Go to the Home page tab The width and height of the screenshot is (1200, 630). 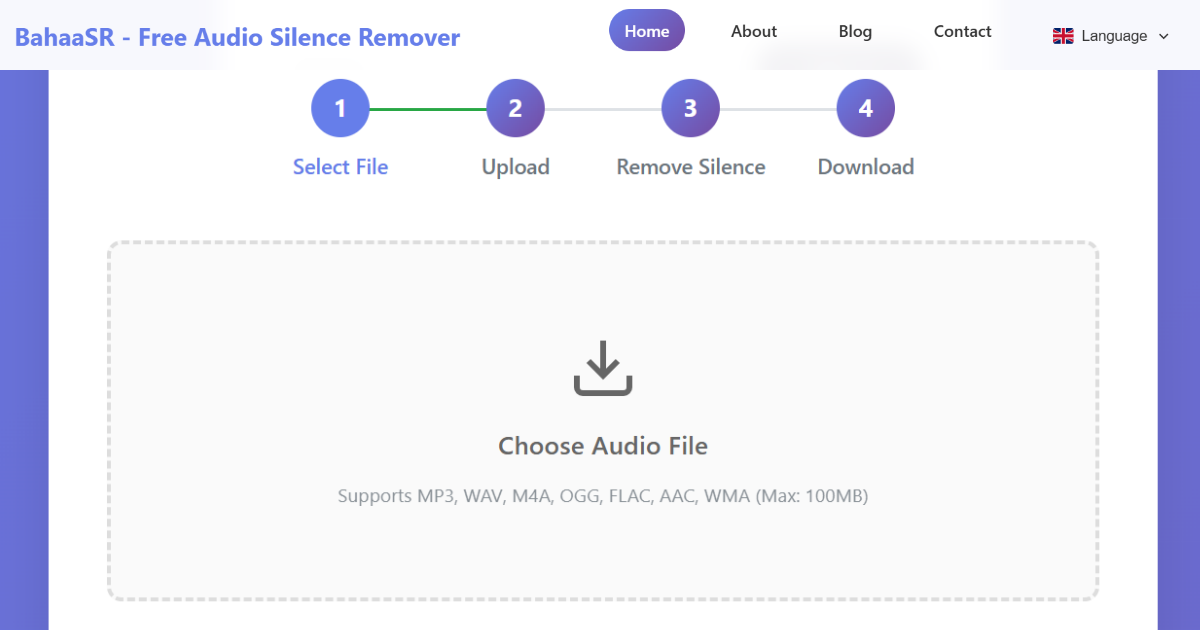point(647,31)
